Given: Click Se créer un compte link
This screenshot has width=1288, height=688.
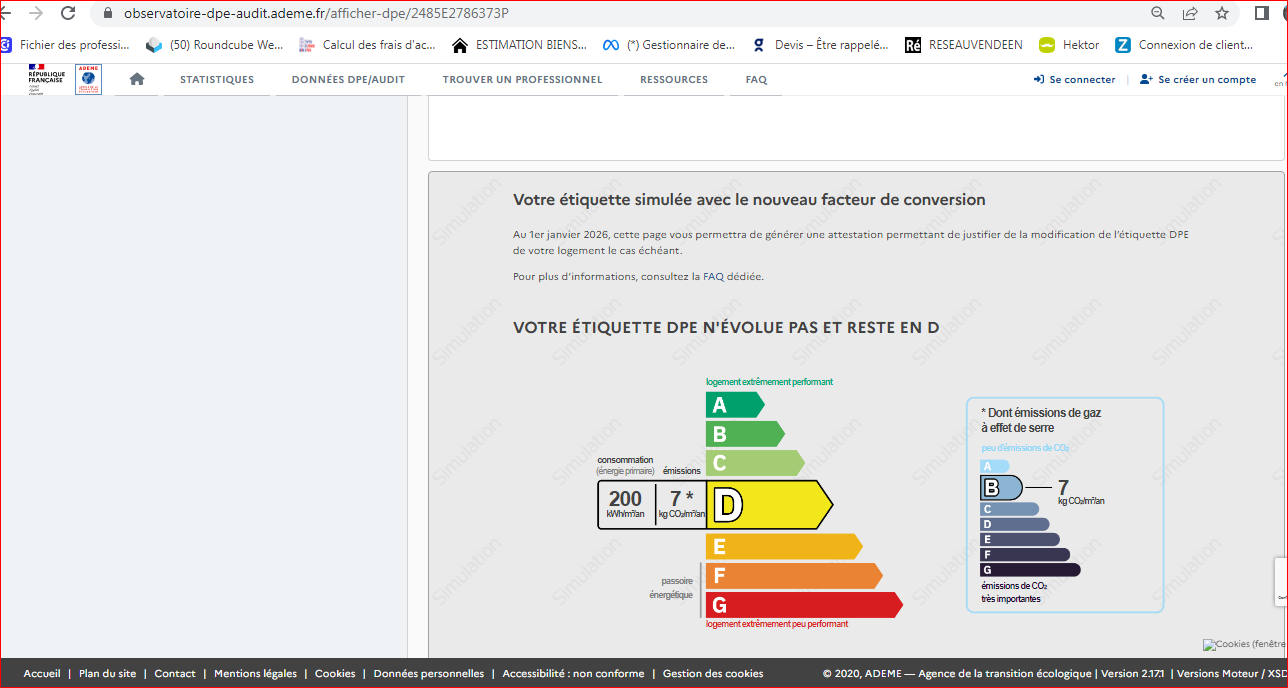Looking at the screenshot, I should coord(1198,80).
